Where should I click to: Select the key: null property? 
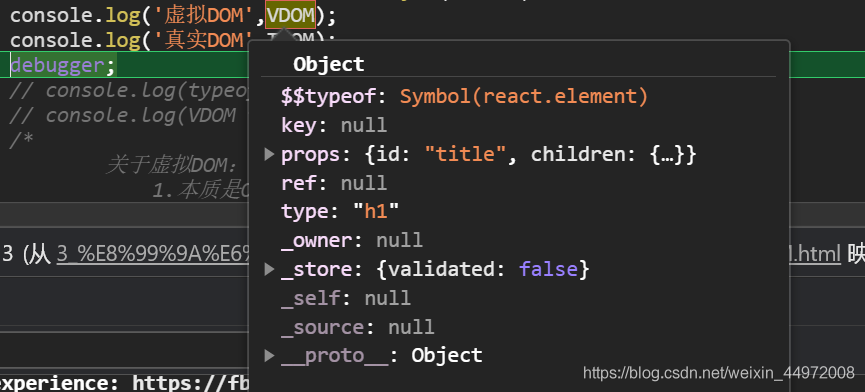(334, 126)
